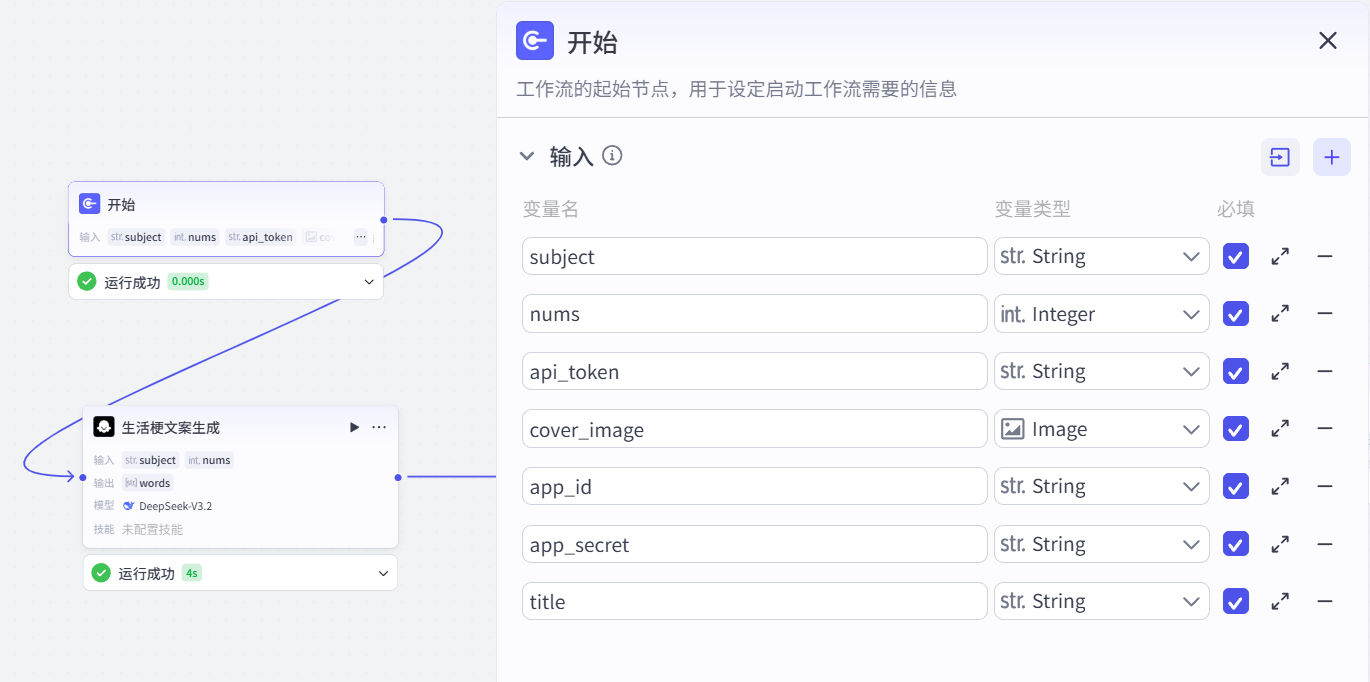Expand the subject variable row editor

point(1280,256)
